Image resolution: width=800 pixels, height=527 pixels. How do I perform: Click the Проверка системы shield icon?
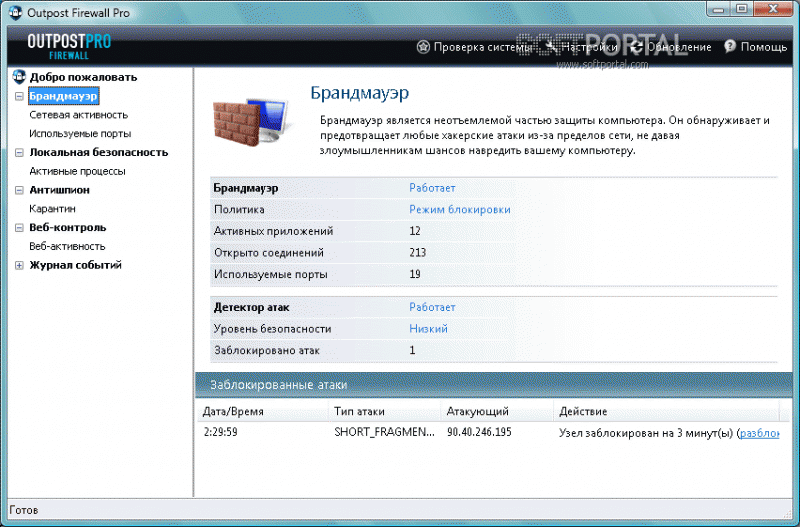tap(423, 47)
